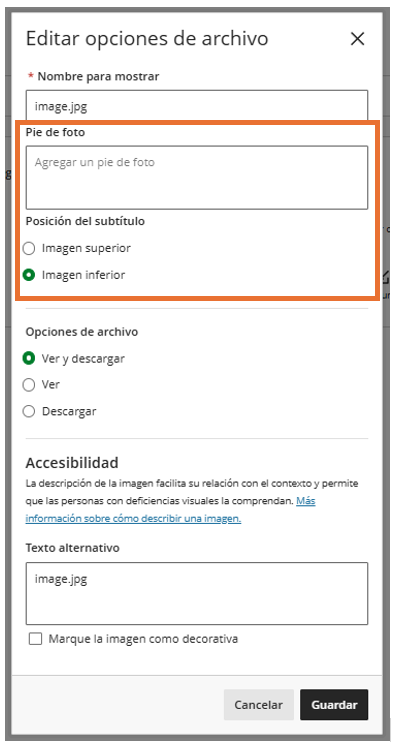This screenshot has width=394, height=746.
Task: Select the Imagen superior radio button
Action: point(29,248)
